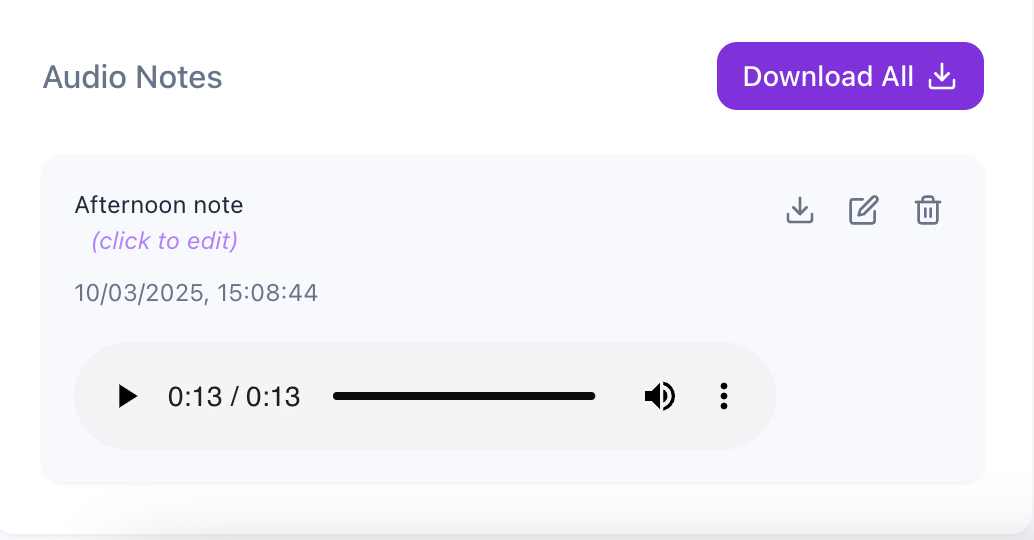Download the Afternoon note recording
The image size is (1034, 540).
pos(800,210)
